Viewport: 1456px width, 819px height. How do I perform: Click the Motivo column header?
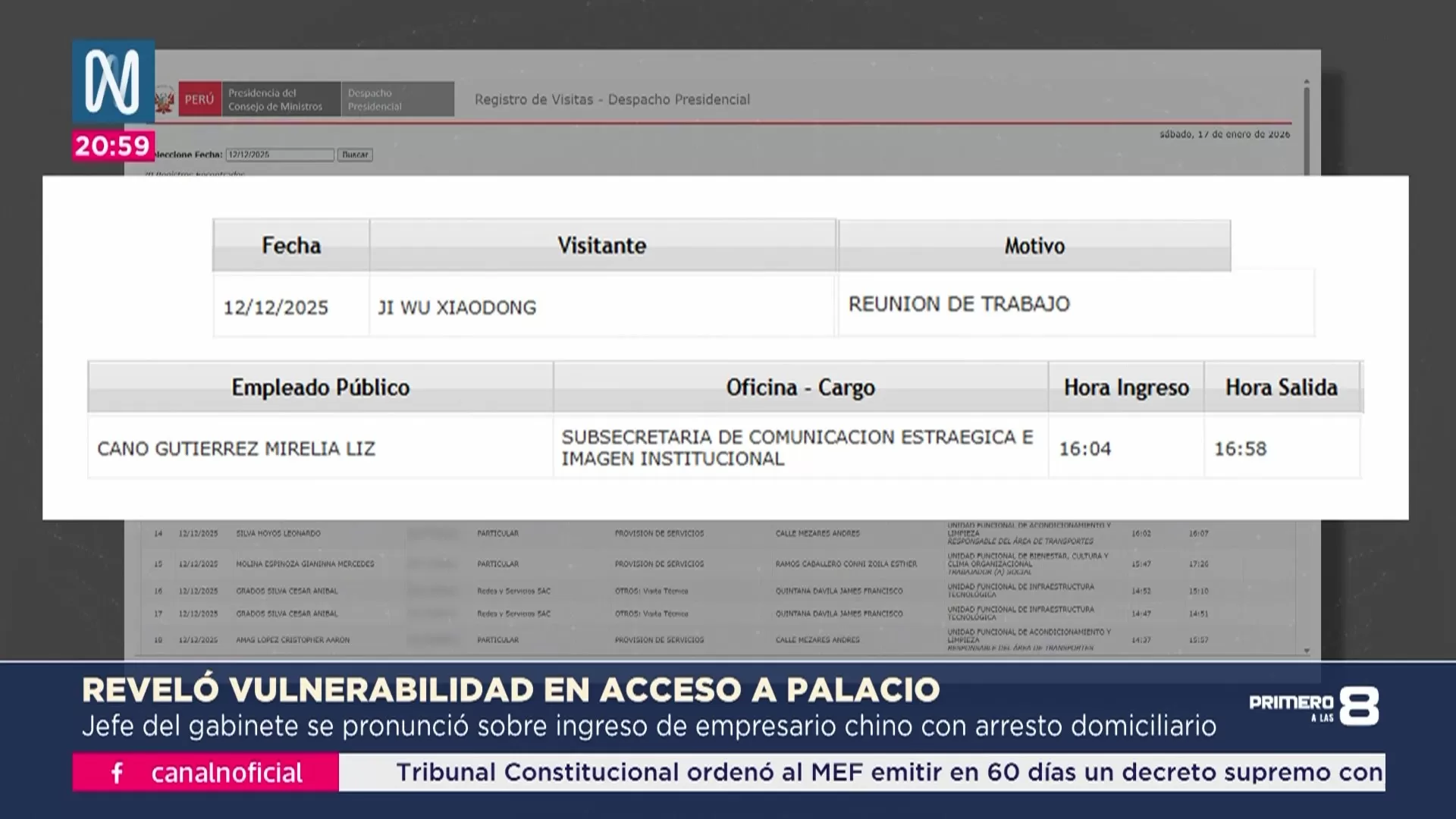[x=1034, y=246]
